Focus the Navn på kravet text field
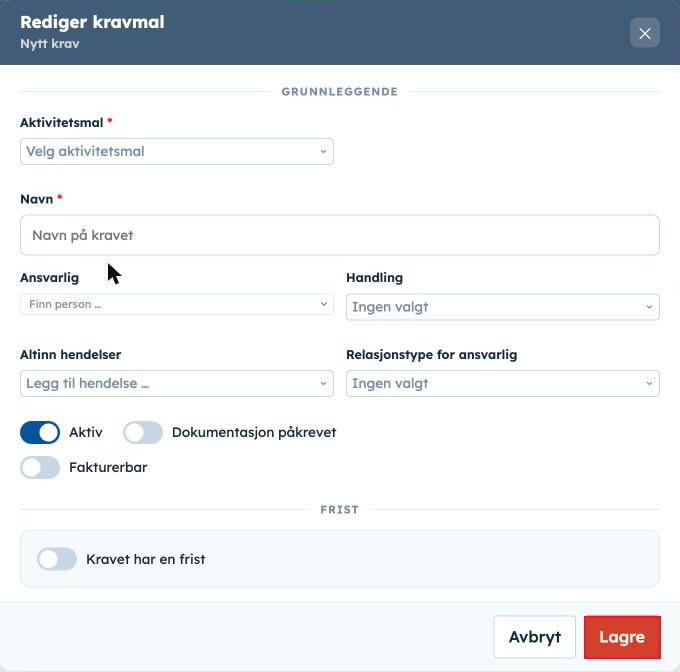Viewport: 680px width, 672px height. 340,235
